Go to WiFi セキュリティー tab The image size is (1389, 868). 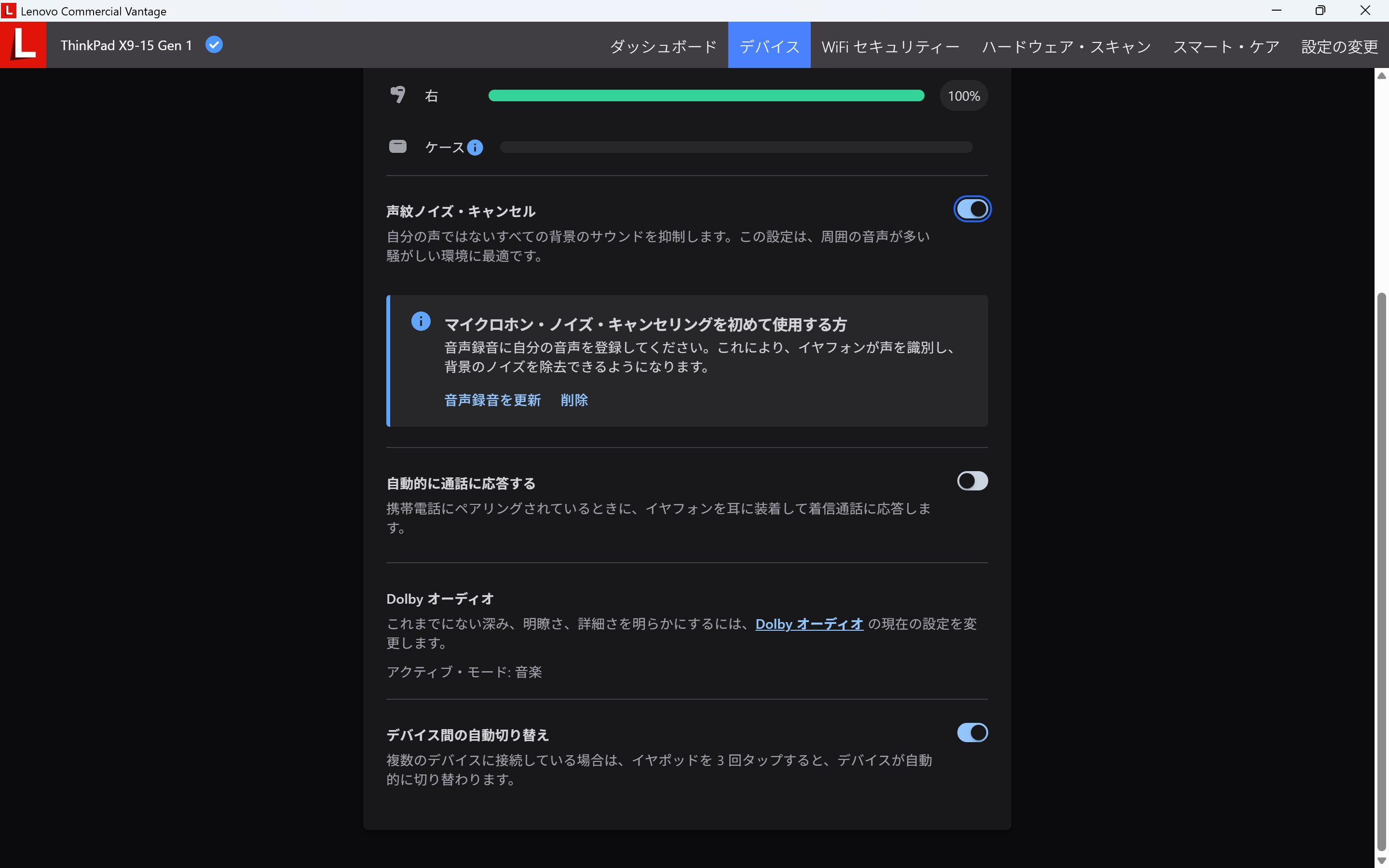890,46
